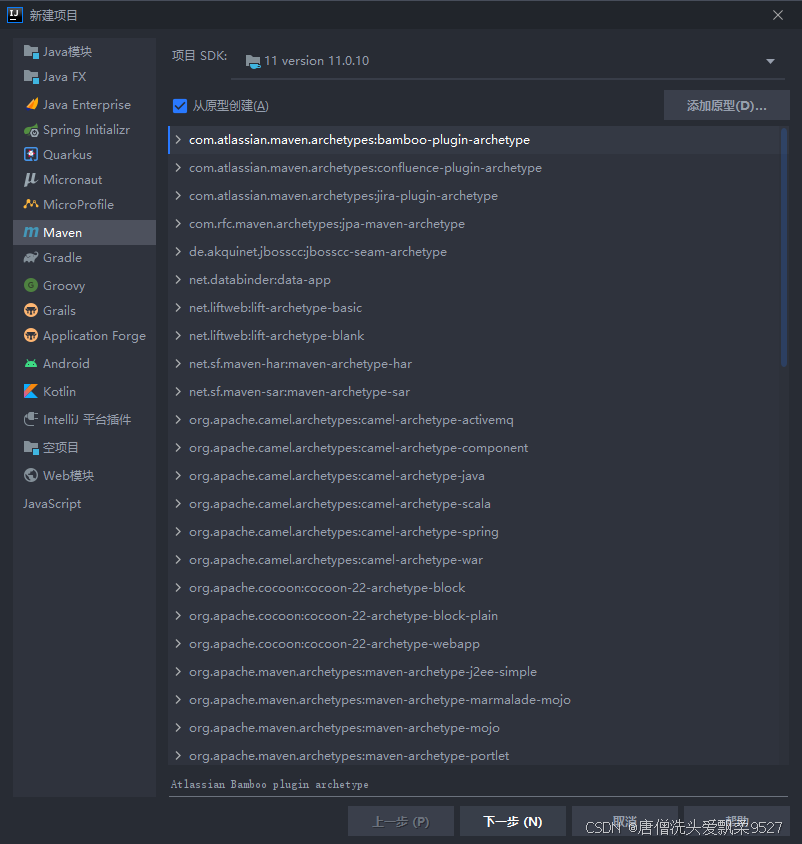Click the Java模块 folder icon
The width and height of the screenshot is (802, 844).
click(x=31, y=52)
